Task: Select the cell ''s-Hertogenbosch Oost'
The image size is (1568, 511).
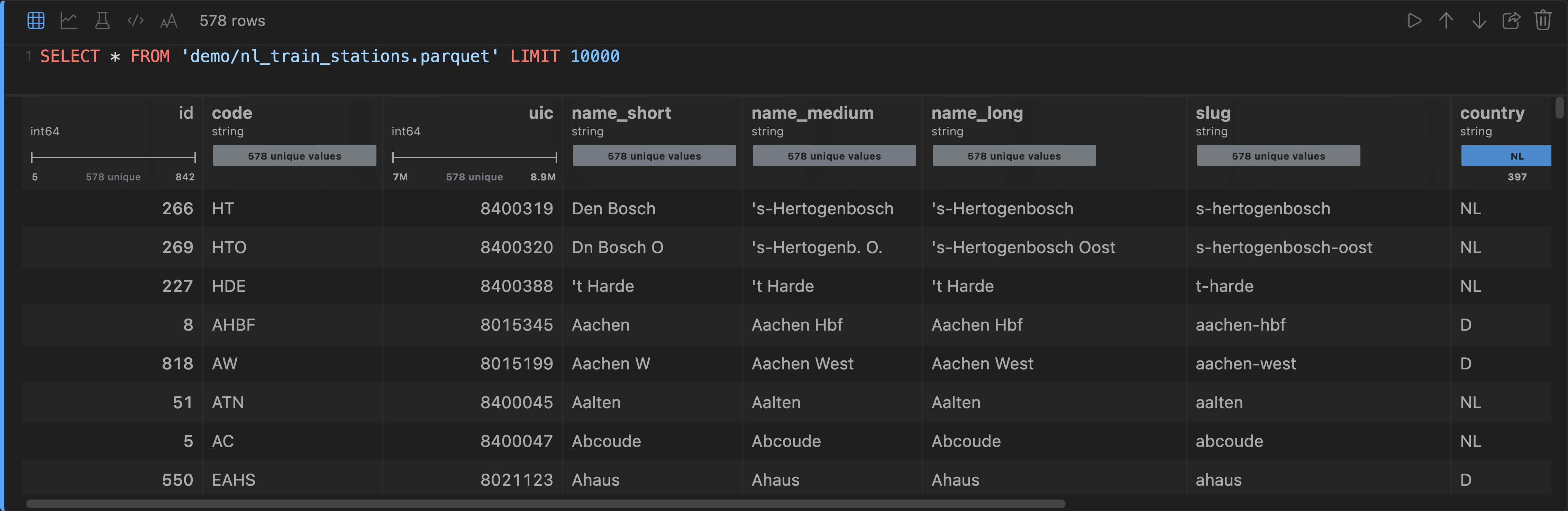Action: click(1023, 247)
